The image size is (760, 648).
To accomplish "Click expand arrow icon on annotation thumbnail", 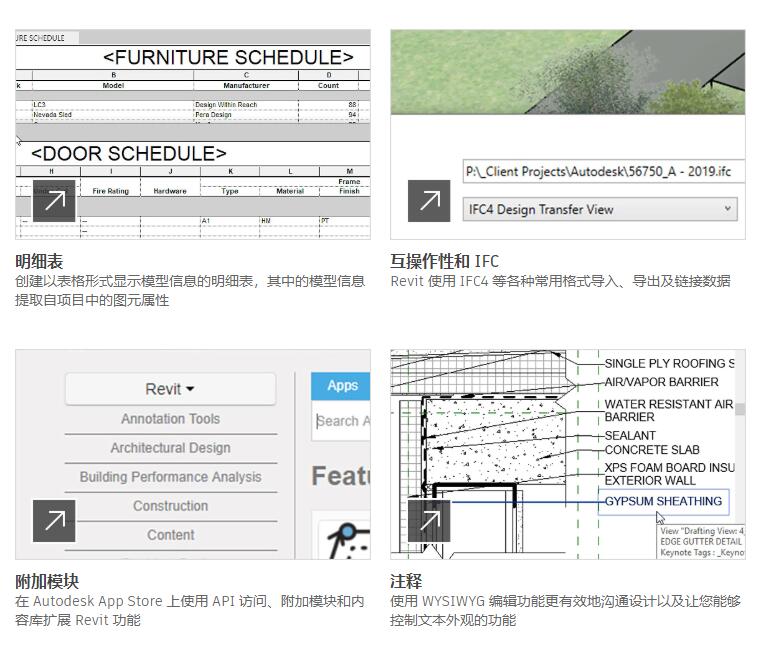I will [429, 520].
